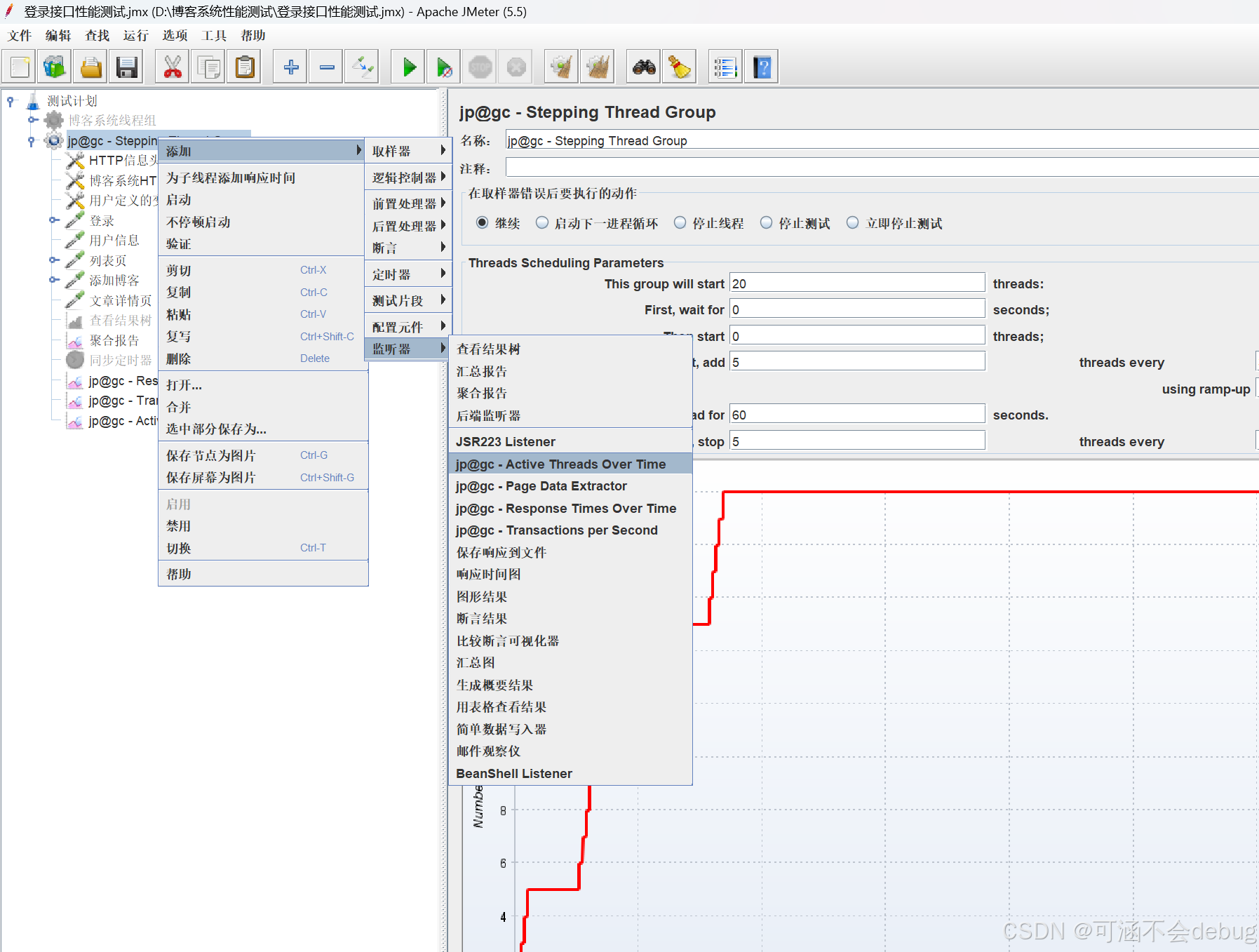This screenshot has width=1259, height=952.
Task: Open the 逻辑控制器 submenu
Action: tap(408, 177)
